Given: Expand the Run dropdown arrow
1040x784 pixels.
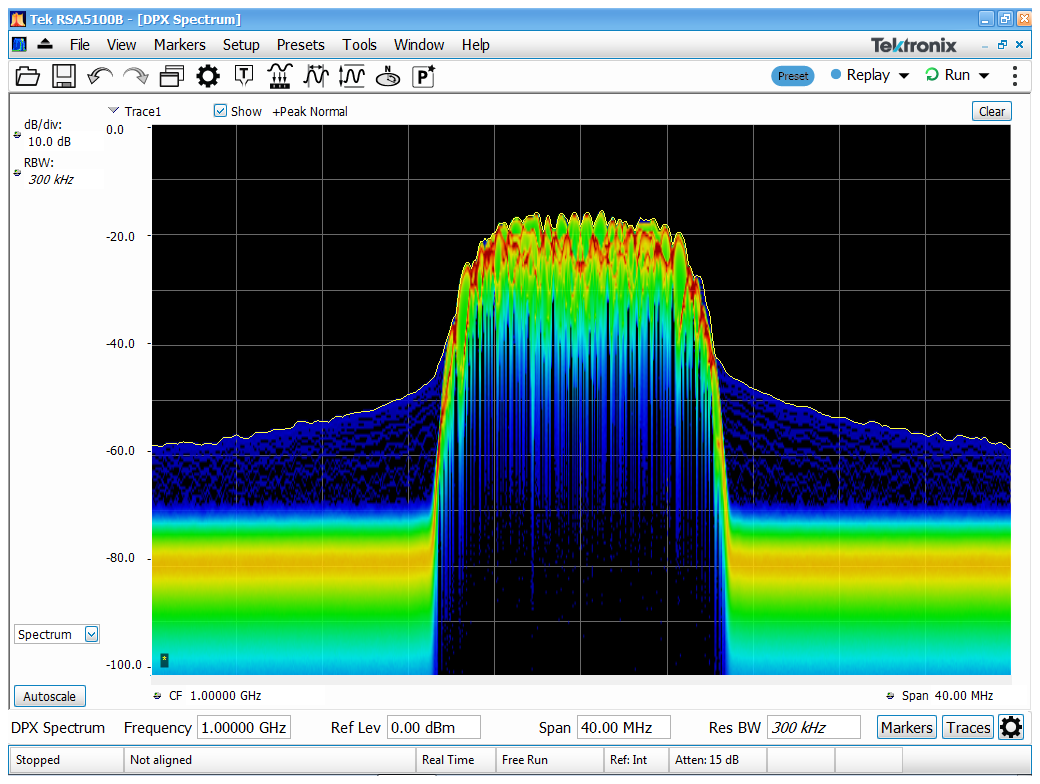Looking at the screenshot, I should (984, 76).
